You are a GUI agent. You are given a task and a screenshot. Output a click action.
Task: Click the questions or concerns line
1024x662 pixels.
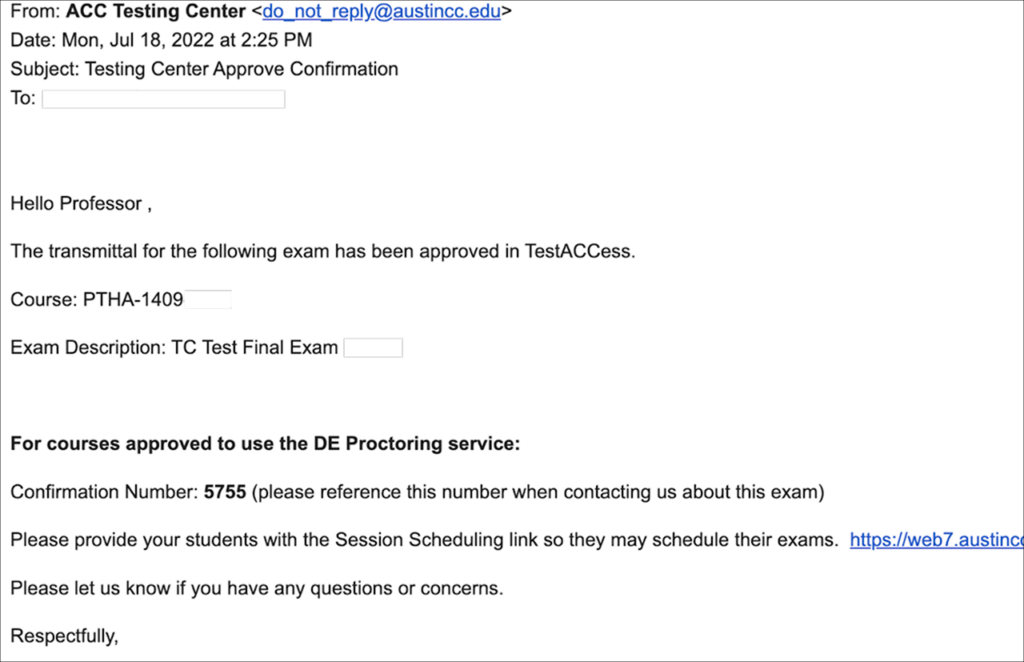(x=257, y=588)
